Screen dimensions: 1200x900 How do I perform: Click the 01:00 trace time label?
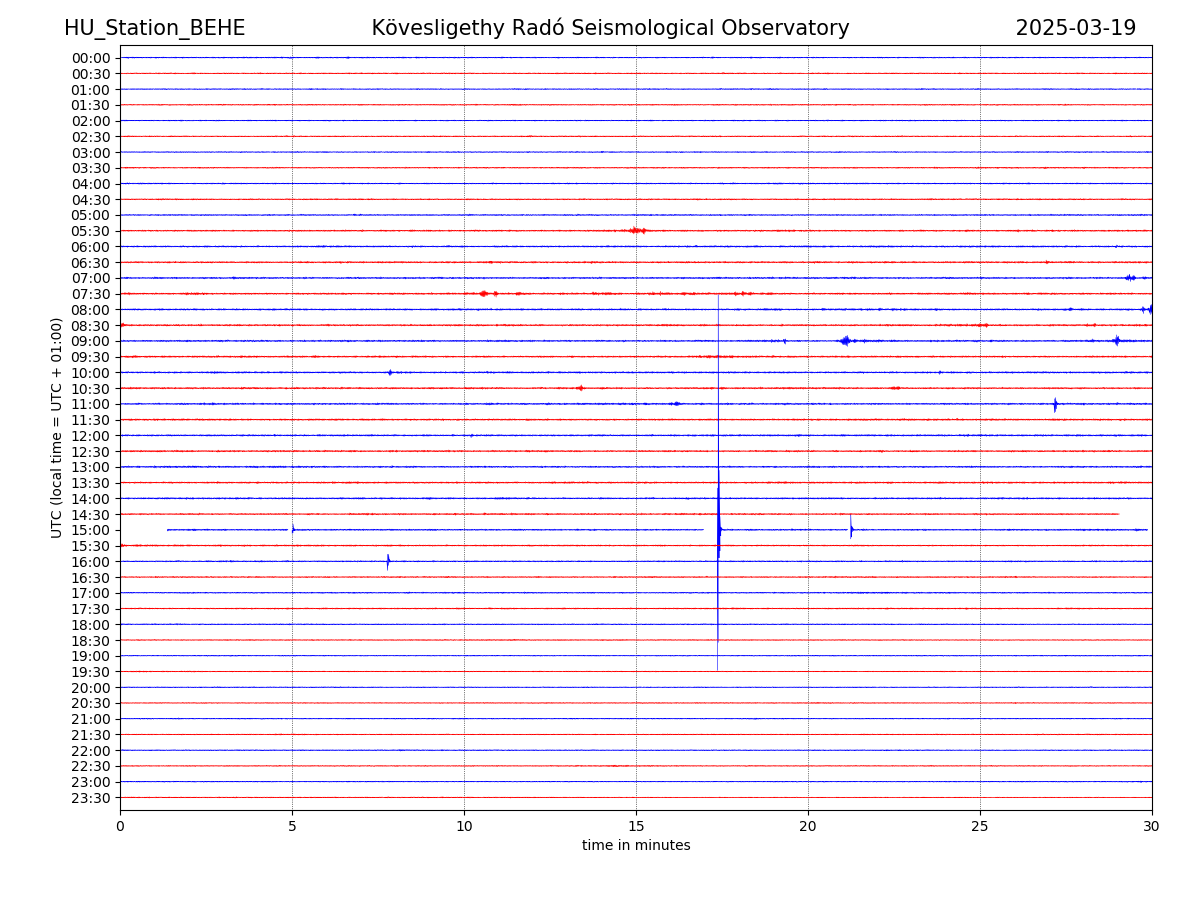(91, 89)
